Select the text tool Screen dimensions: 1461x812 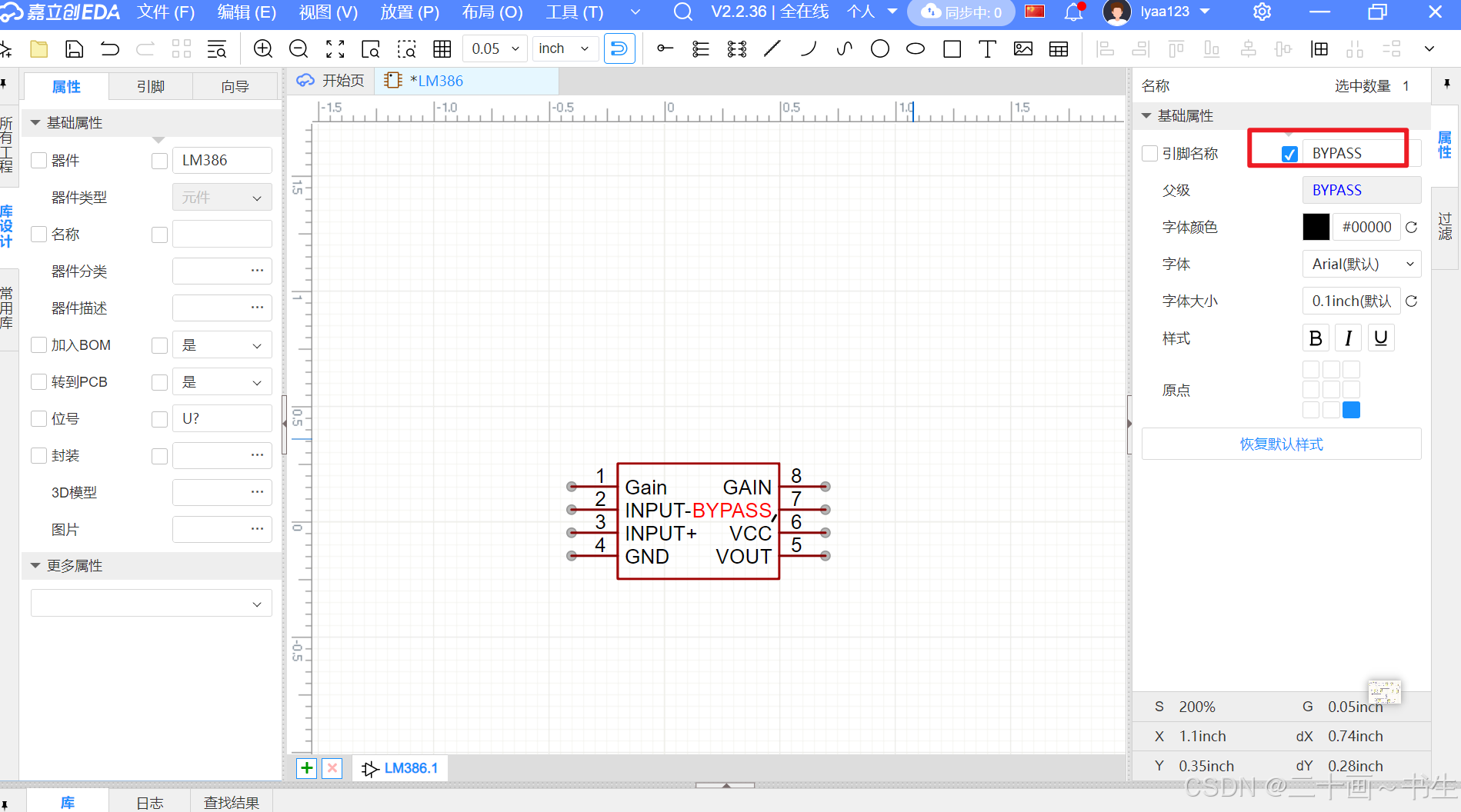pos(987,49)
